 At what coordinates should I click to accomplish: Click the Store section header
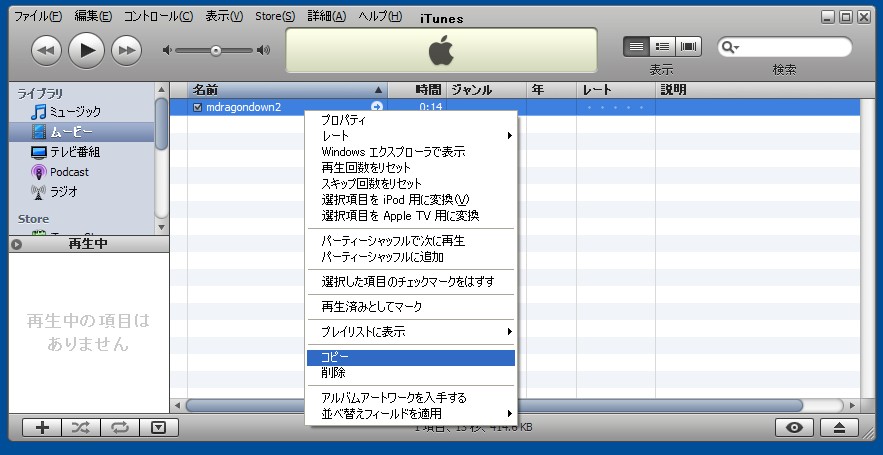tap(33, 218)
